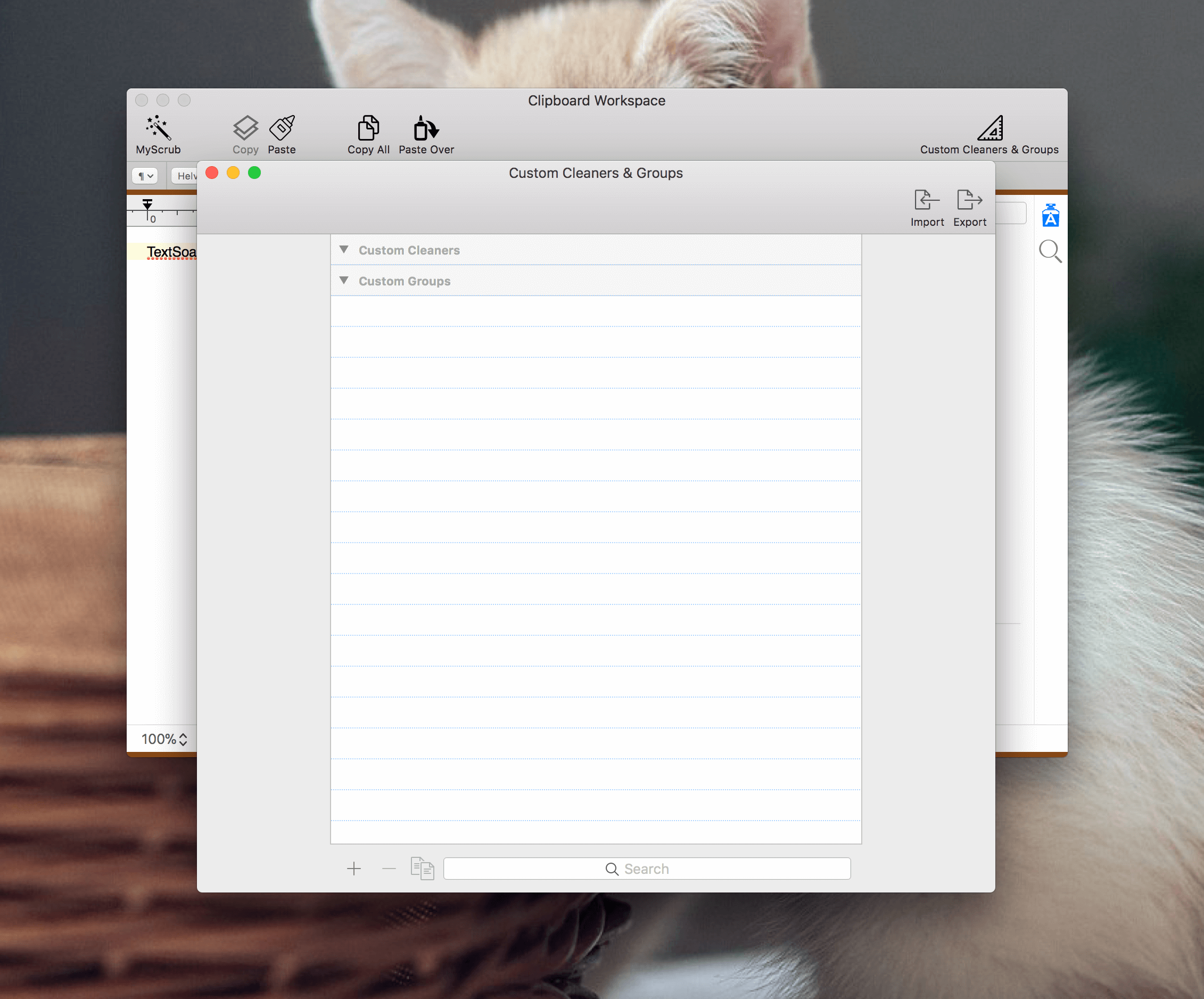
Task: Click the MyScrub magic wand icon
Action: (x=158, y=128)
